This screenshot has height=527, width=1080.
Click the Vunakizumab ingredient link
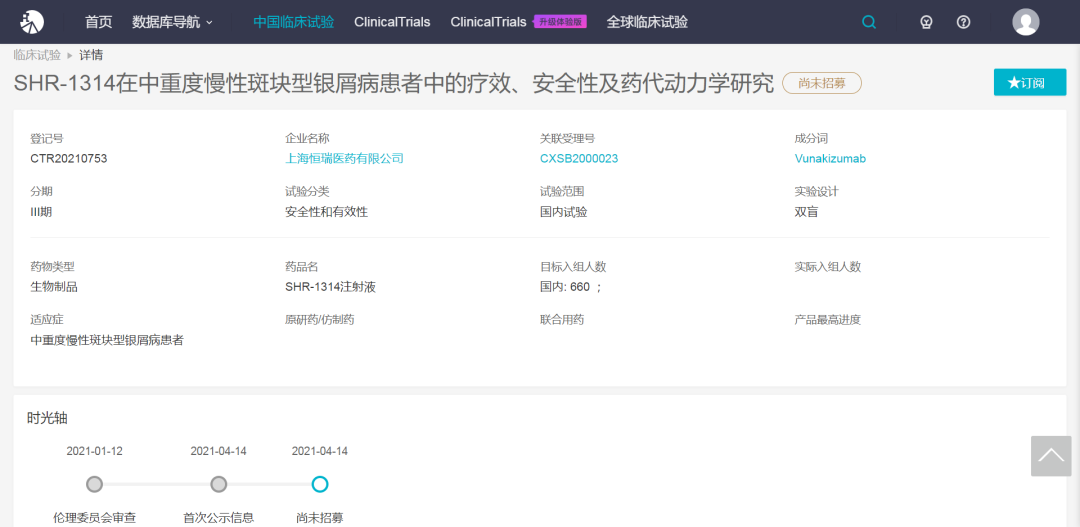pos(829,158)
